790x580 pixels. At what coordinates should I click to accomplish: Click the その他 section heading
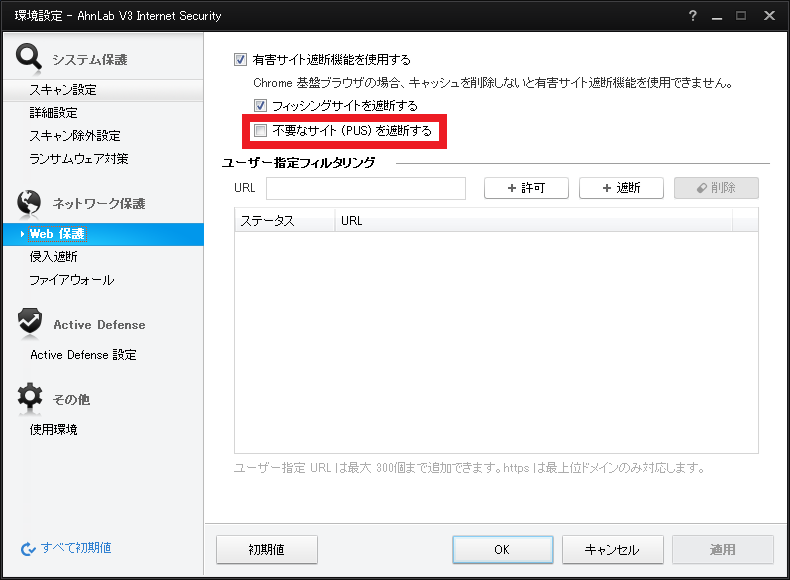71,400
